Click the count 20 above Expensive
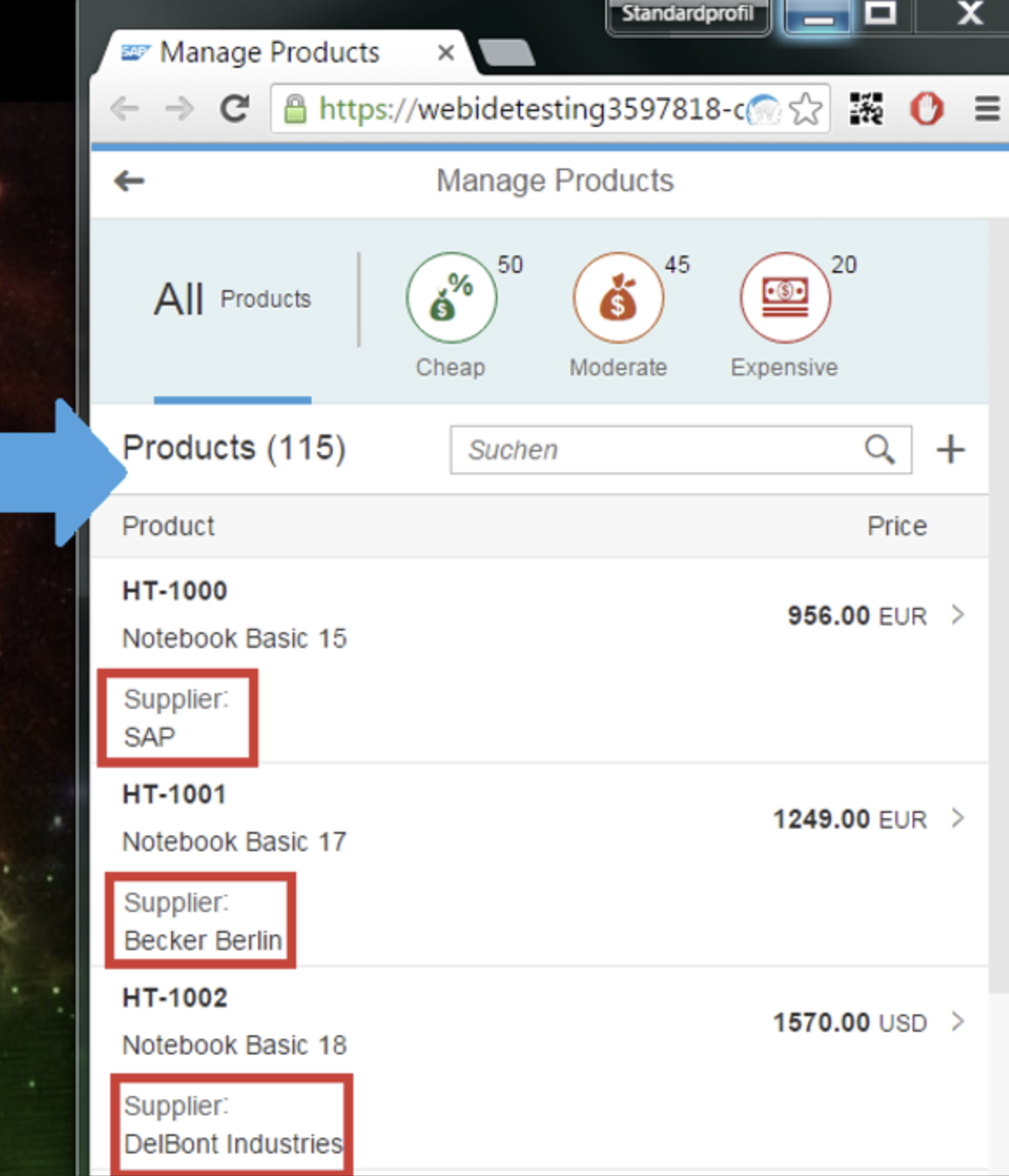Screen dimensions: 1009x1176 point(844,265)
